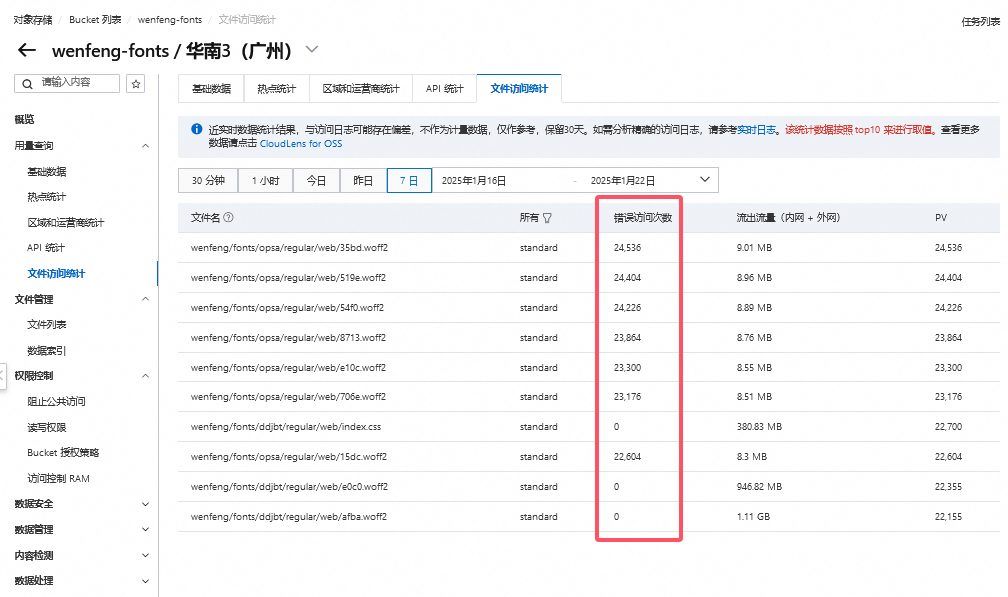Open the bucket switcher chevron after 华南3（广州）

(312, 50)
